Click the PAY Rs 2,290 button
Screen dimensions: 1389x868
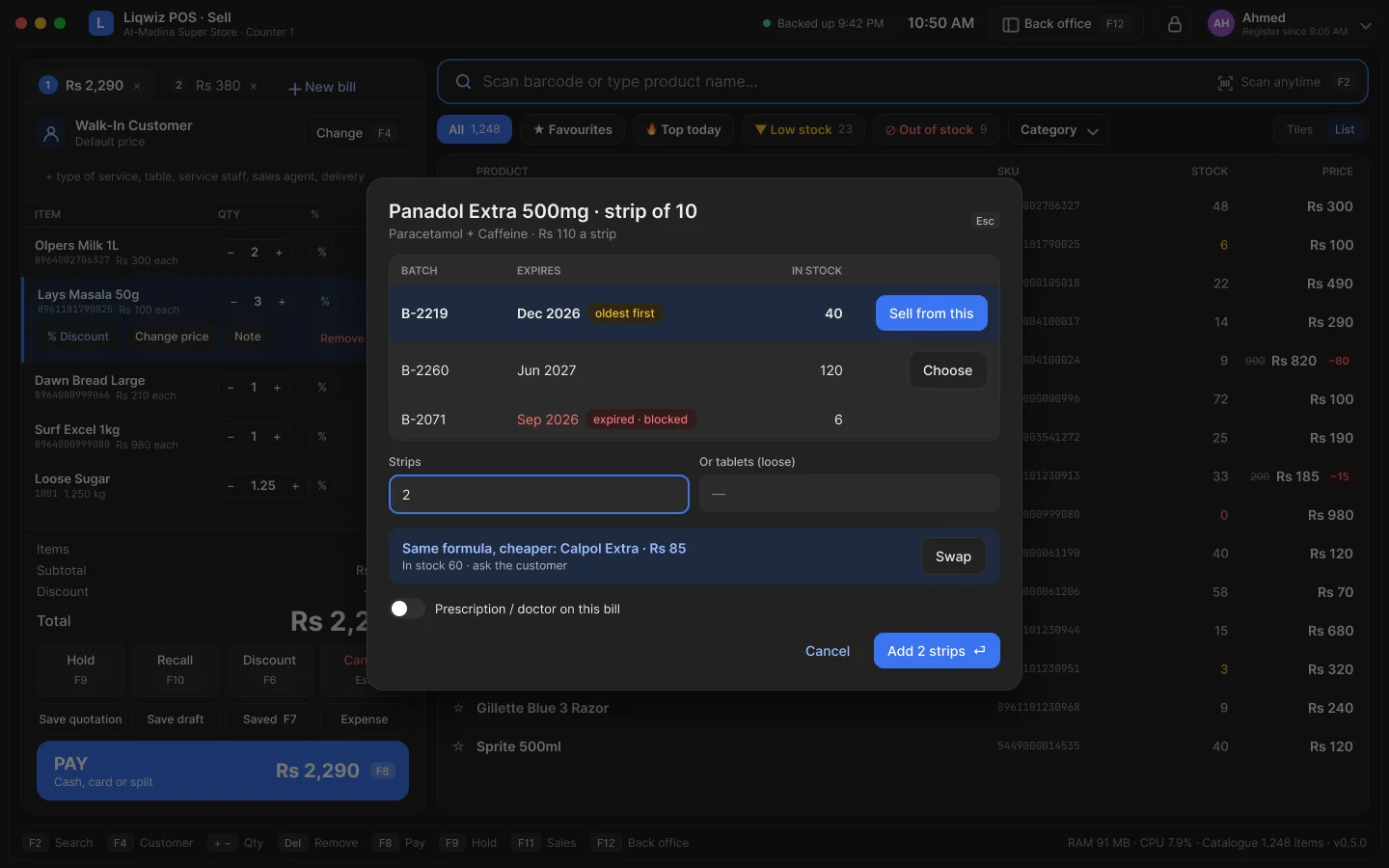[x=223, y=771]
